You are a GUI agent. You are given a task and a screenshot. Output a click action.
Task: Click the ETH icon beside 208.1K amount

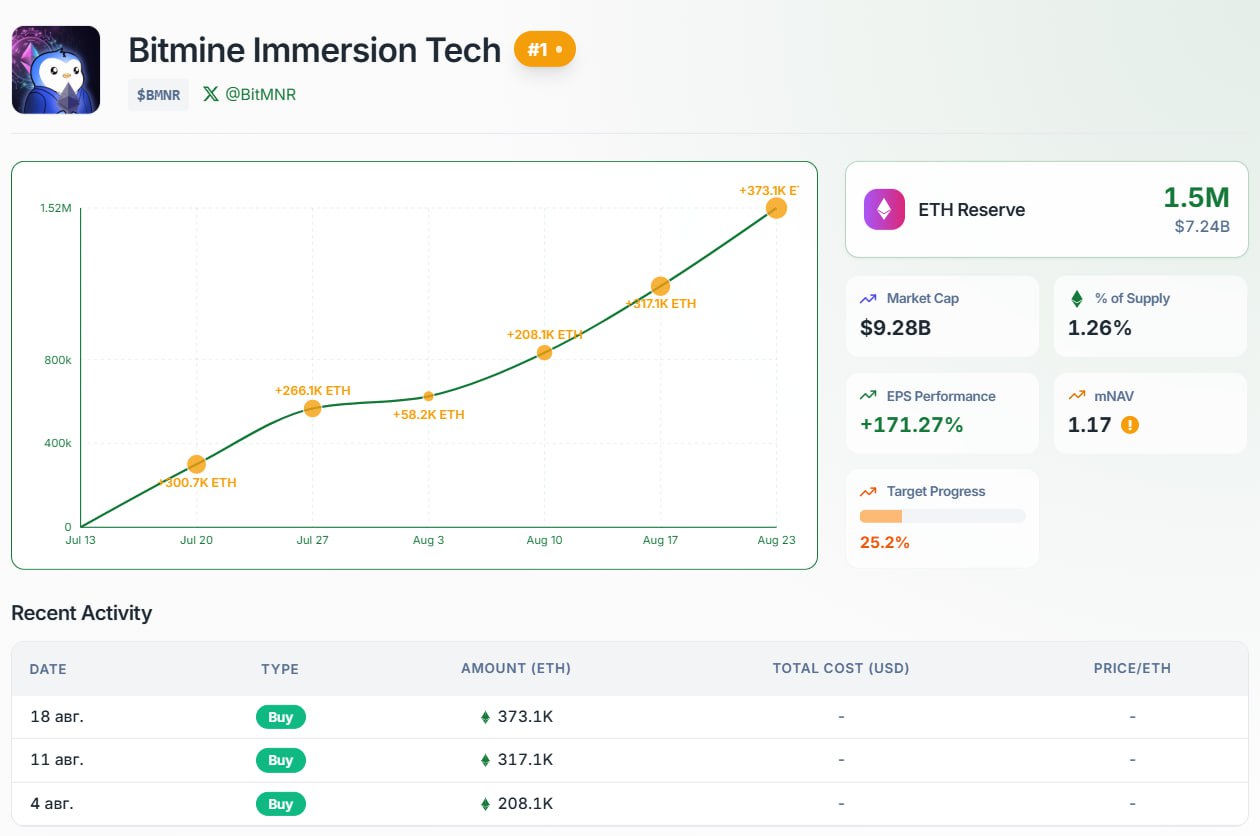[486, 804]
